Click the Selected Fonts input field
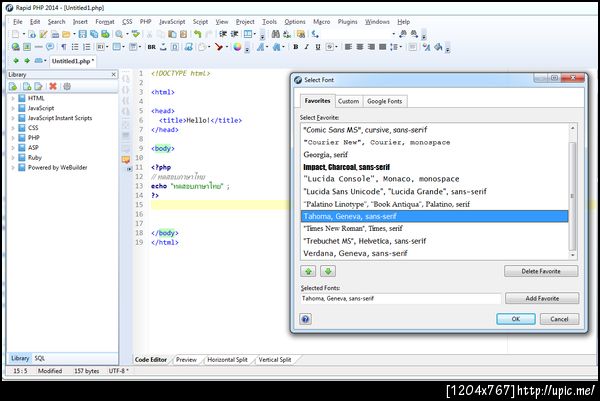This screenshot has height=401, width=600. [x=401, y=298]
